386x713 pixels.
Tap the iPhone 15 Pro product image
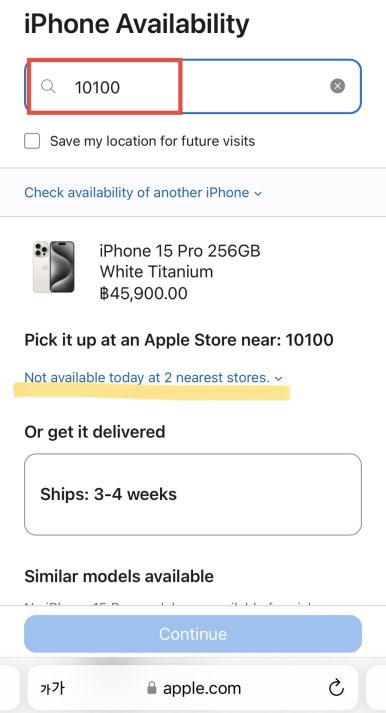click(x=54, y=267)
